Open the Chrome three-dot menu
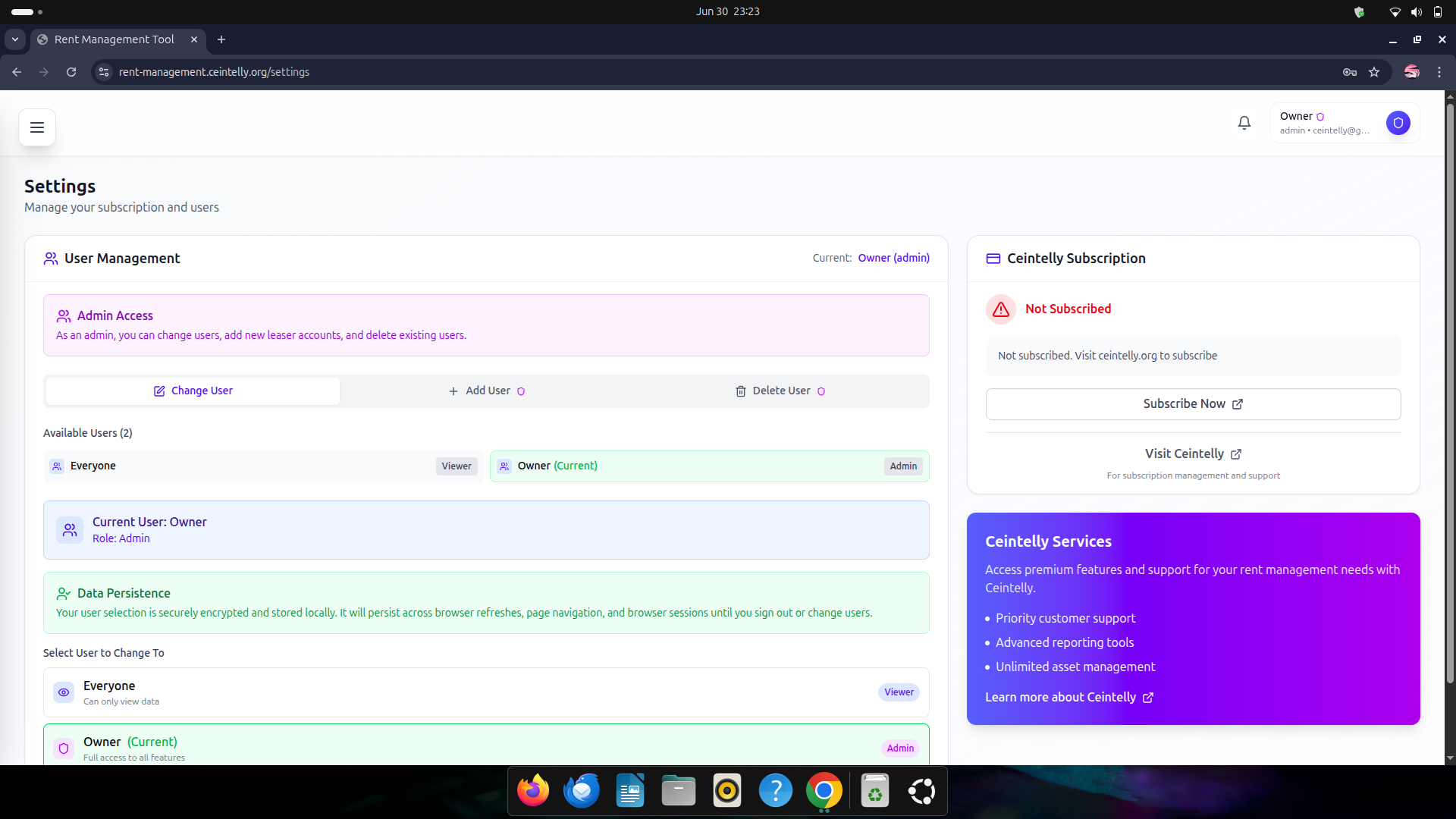 tap(1439, 72)
